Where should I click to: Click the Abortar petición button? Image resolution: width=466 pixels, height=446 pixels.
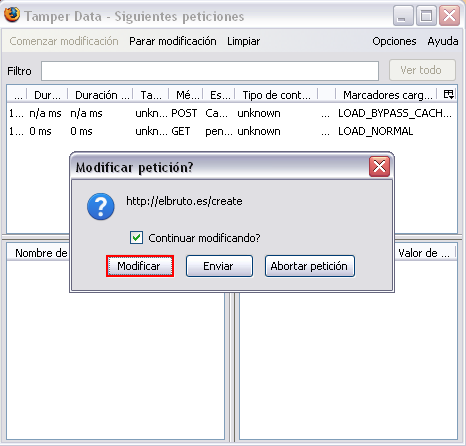310,266
